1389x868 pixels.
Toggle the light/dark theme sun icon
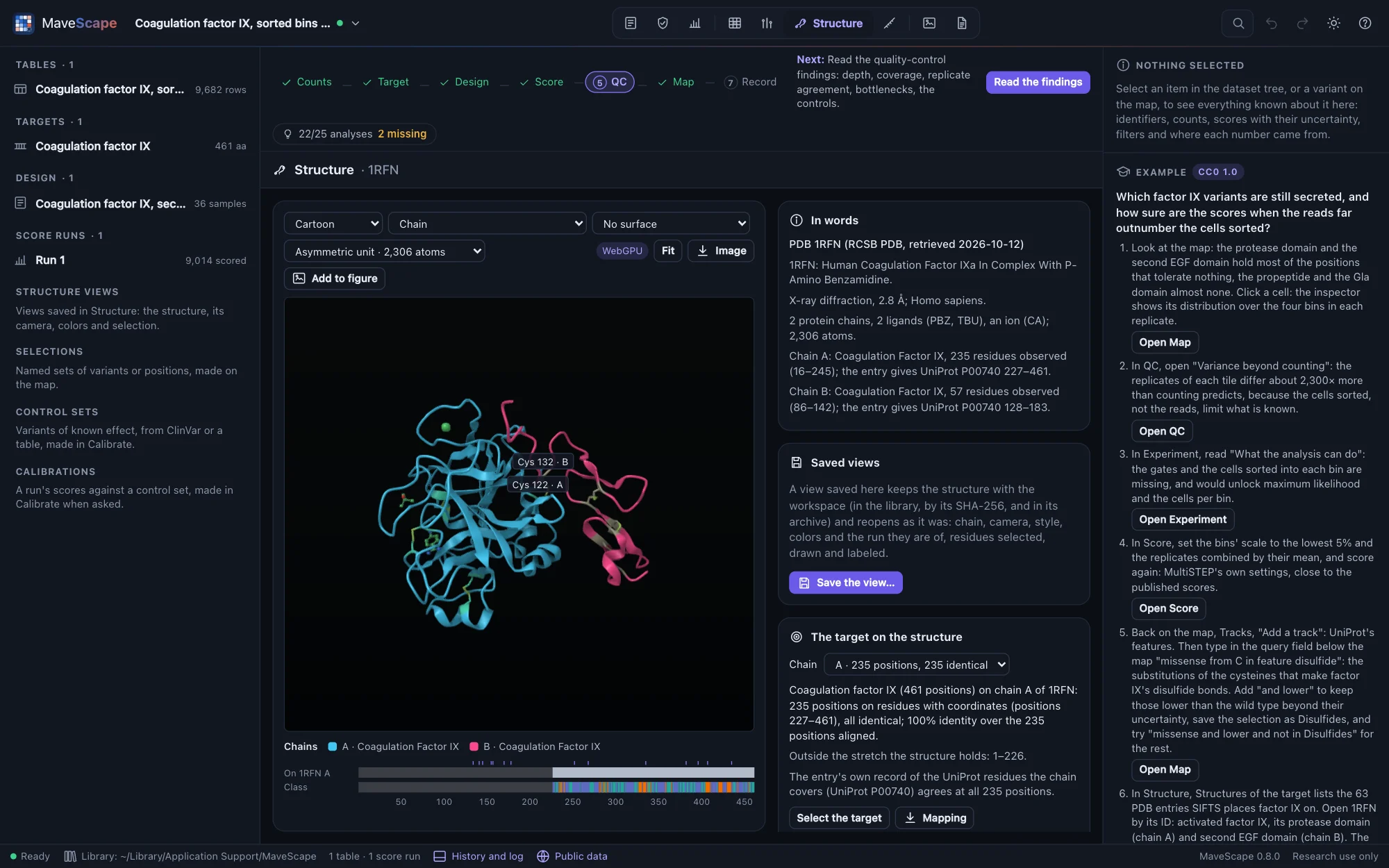click(1333, 23)
